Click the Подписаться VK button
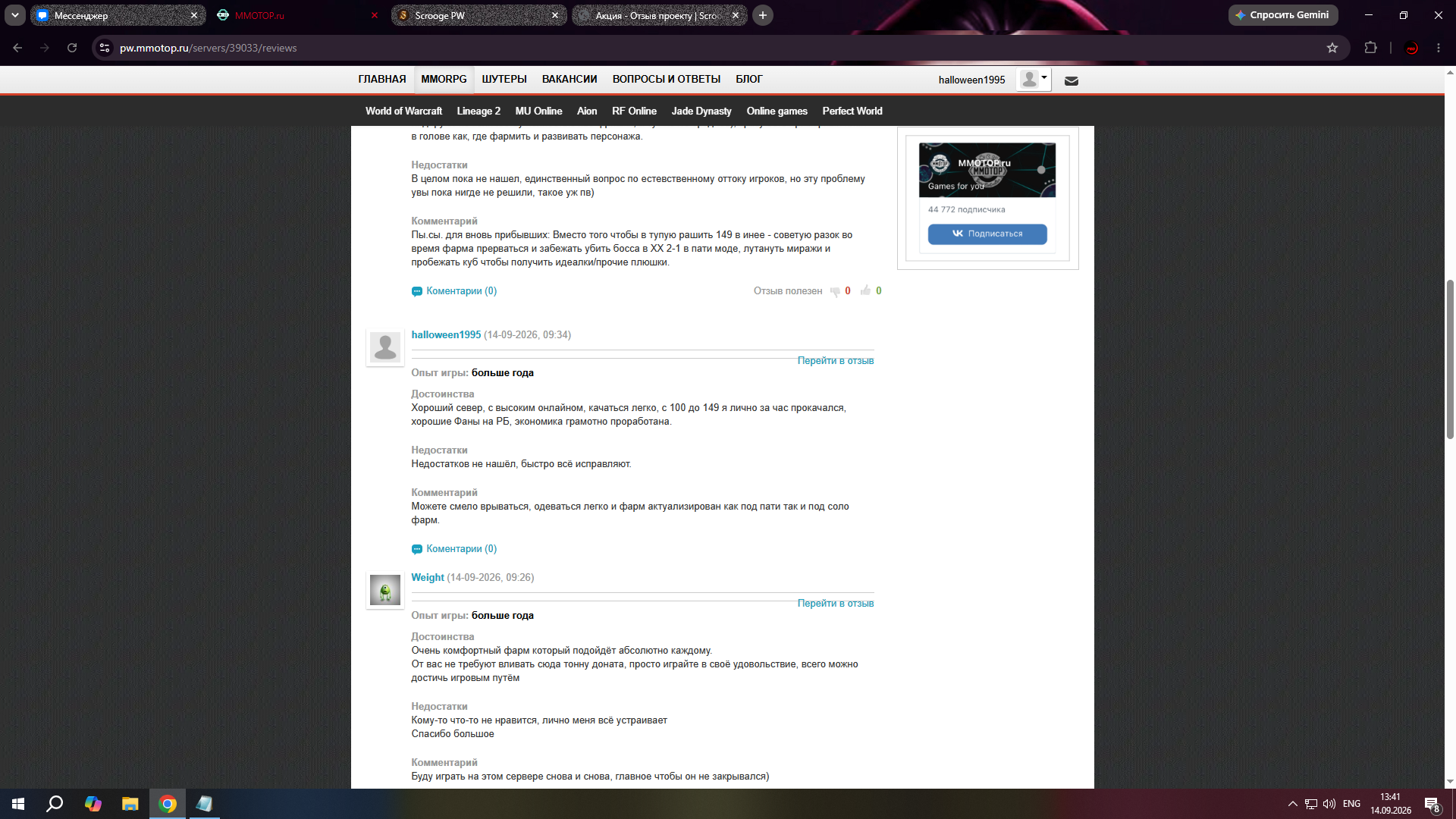The width and height of the screenshot is (1456, 819). pos(987,234)
